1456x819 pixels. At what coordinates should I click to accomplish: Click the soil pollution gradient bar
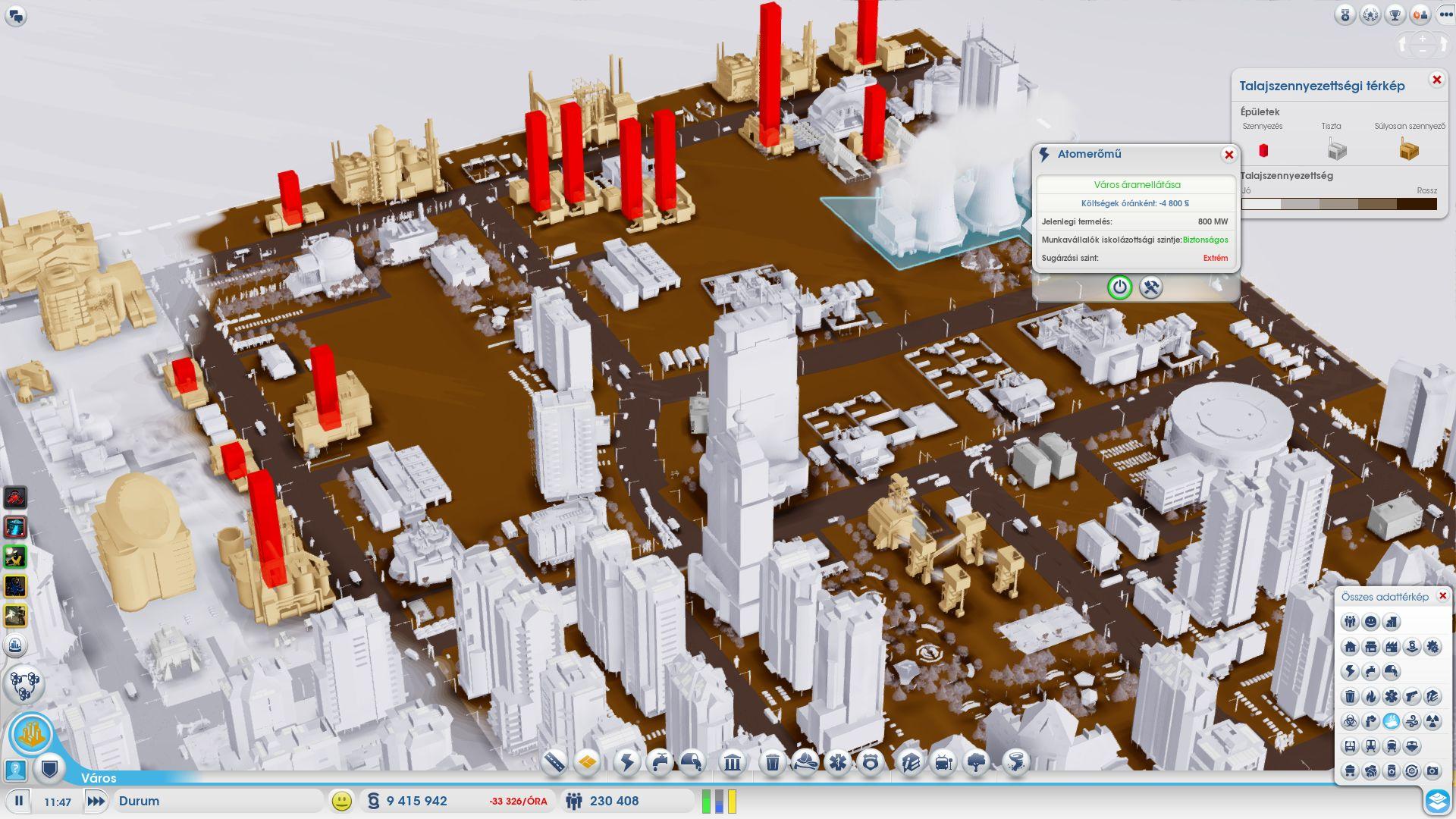coord(1339,204)
